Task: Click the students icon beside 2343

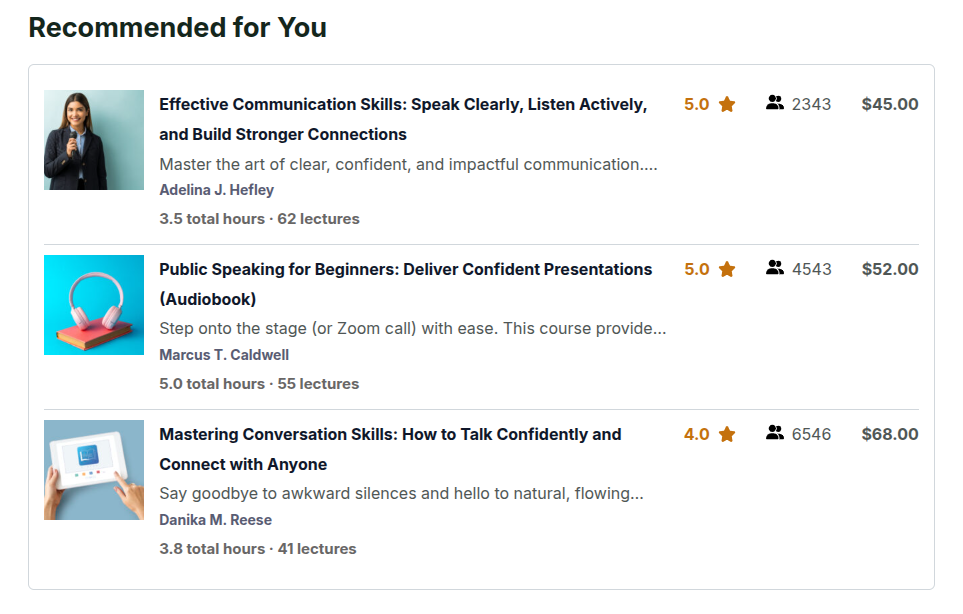Action: (774, 103)
